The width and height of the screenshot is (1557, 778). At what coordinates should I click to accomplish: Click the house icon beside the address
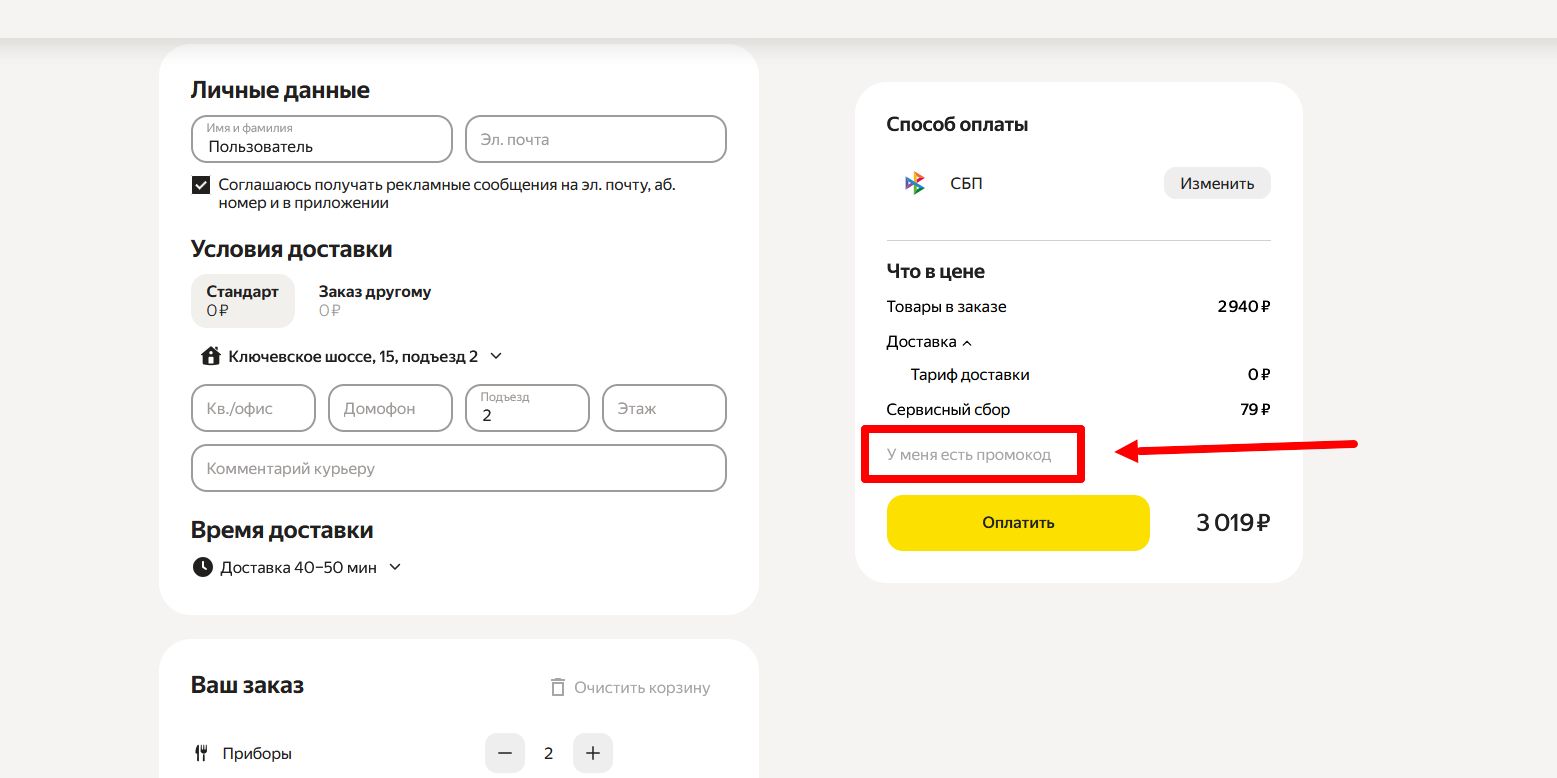coord(210,356)
